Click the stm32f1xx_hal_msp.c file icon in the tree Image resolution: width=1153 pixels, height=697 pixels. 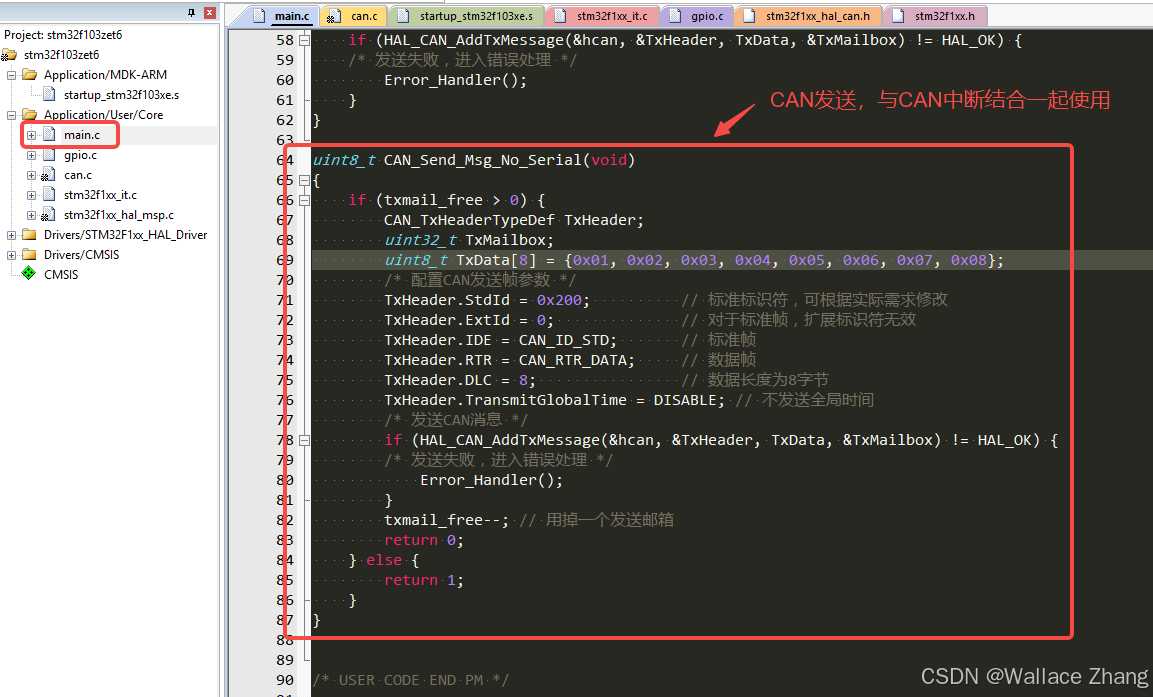pyautogui.click(x=49, y=215)
